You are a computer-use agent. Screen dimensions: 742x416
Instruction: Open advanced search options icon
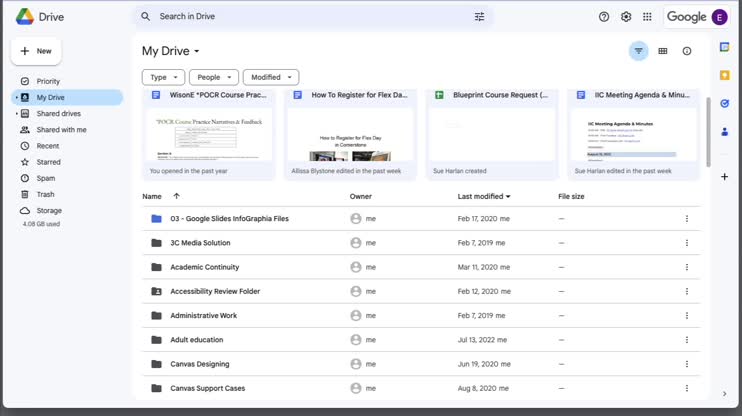click(479, 17)
